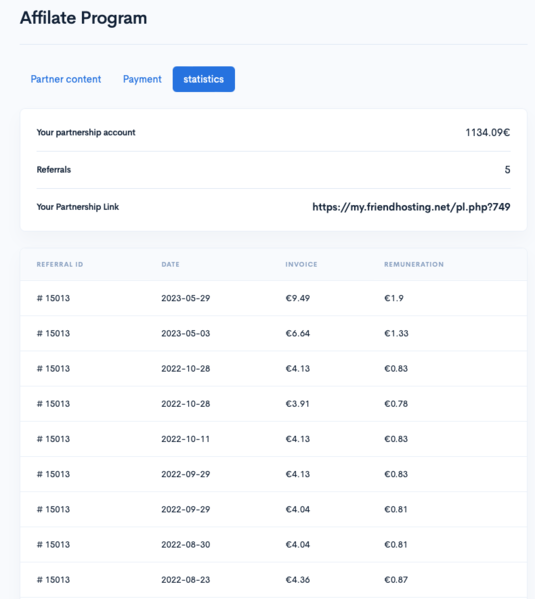Image resolution: width=535 pixels, height=599 pixels.
Task: Select the referral row dated 2023-05-29
Action: point(274,298)
